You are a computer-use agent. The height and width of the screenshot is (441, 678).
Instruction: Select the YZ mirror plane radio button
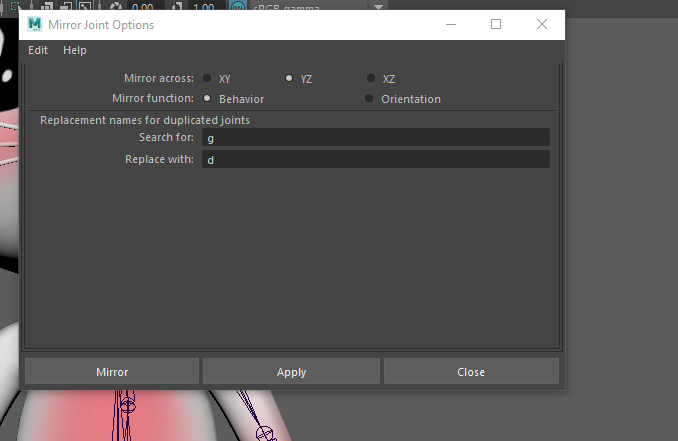289,78
